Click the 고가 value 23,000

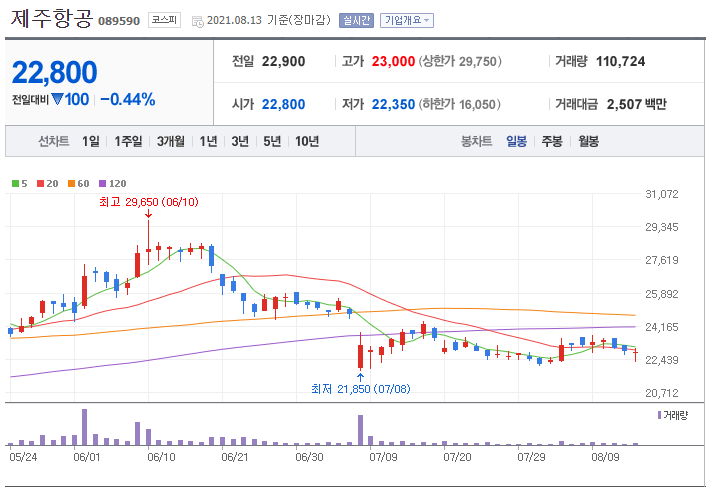[393, 61]
